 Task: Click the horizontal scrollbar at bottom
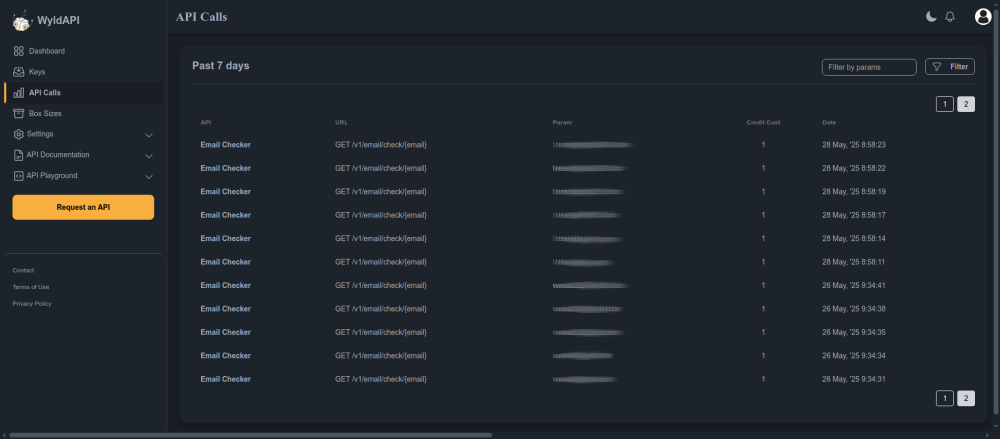[x=250, y=435]
